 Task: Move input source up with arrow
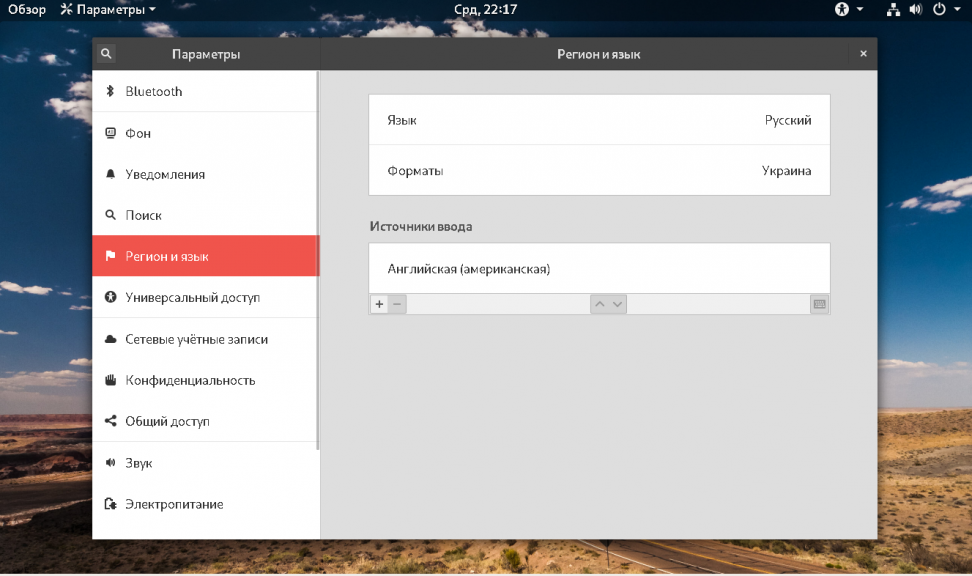pos(599,304)
